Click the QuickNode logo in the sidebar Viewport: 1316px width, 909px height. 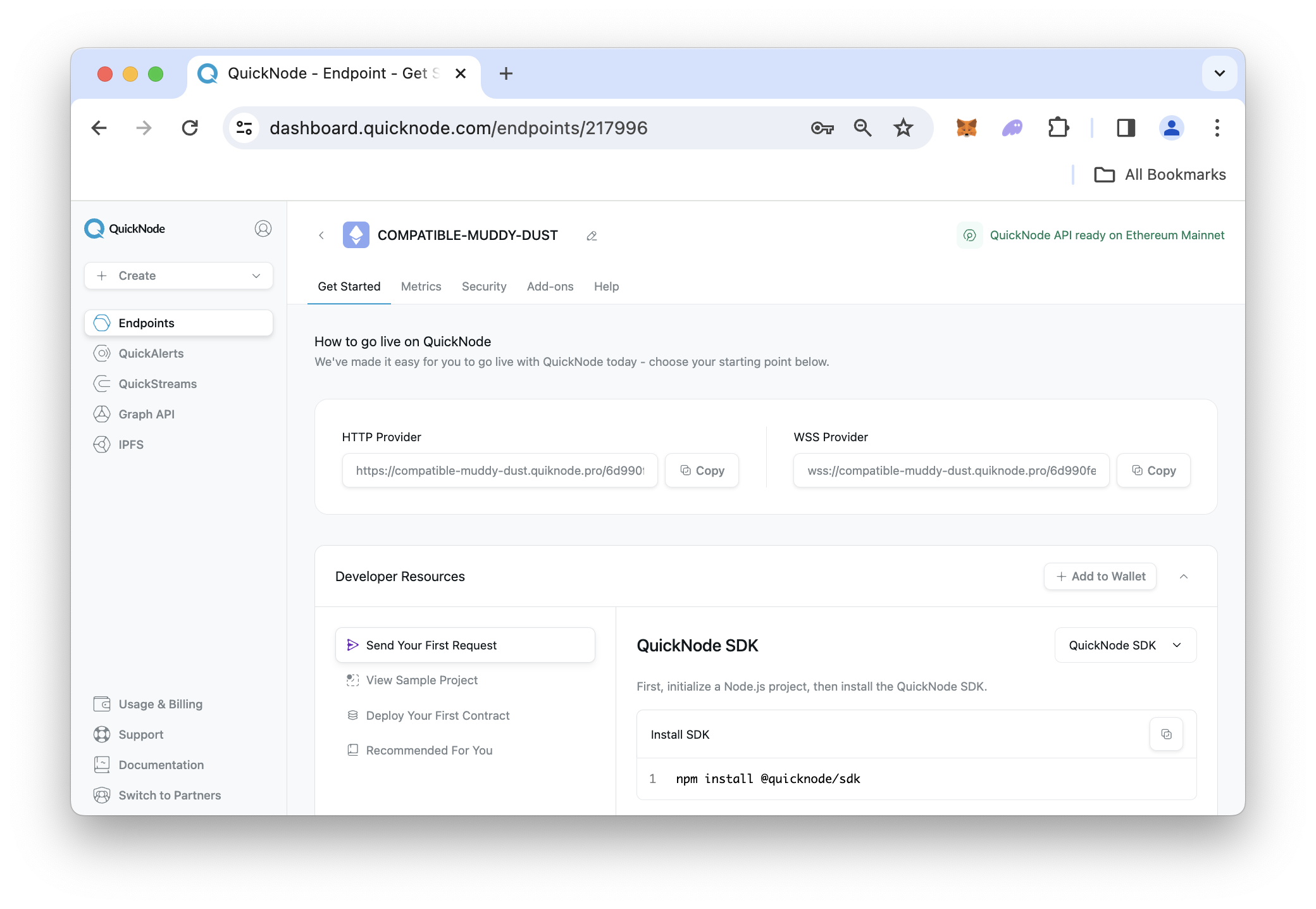(125, 229)
